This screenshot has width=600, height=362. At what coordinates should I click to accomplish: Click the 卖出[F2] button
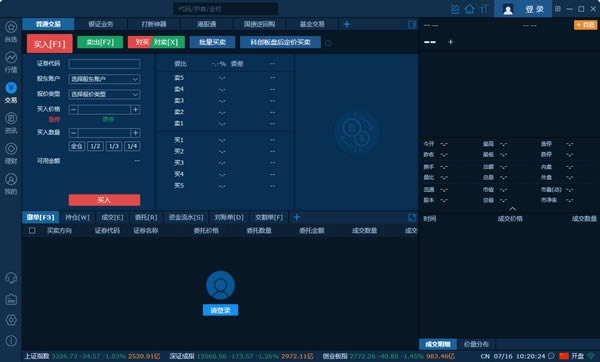(x=100, y=42)
